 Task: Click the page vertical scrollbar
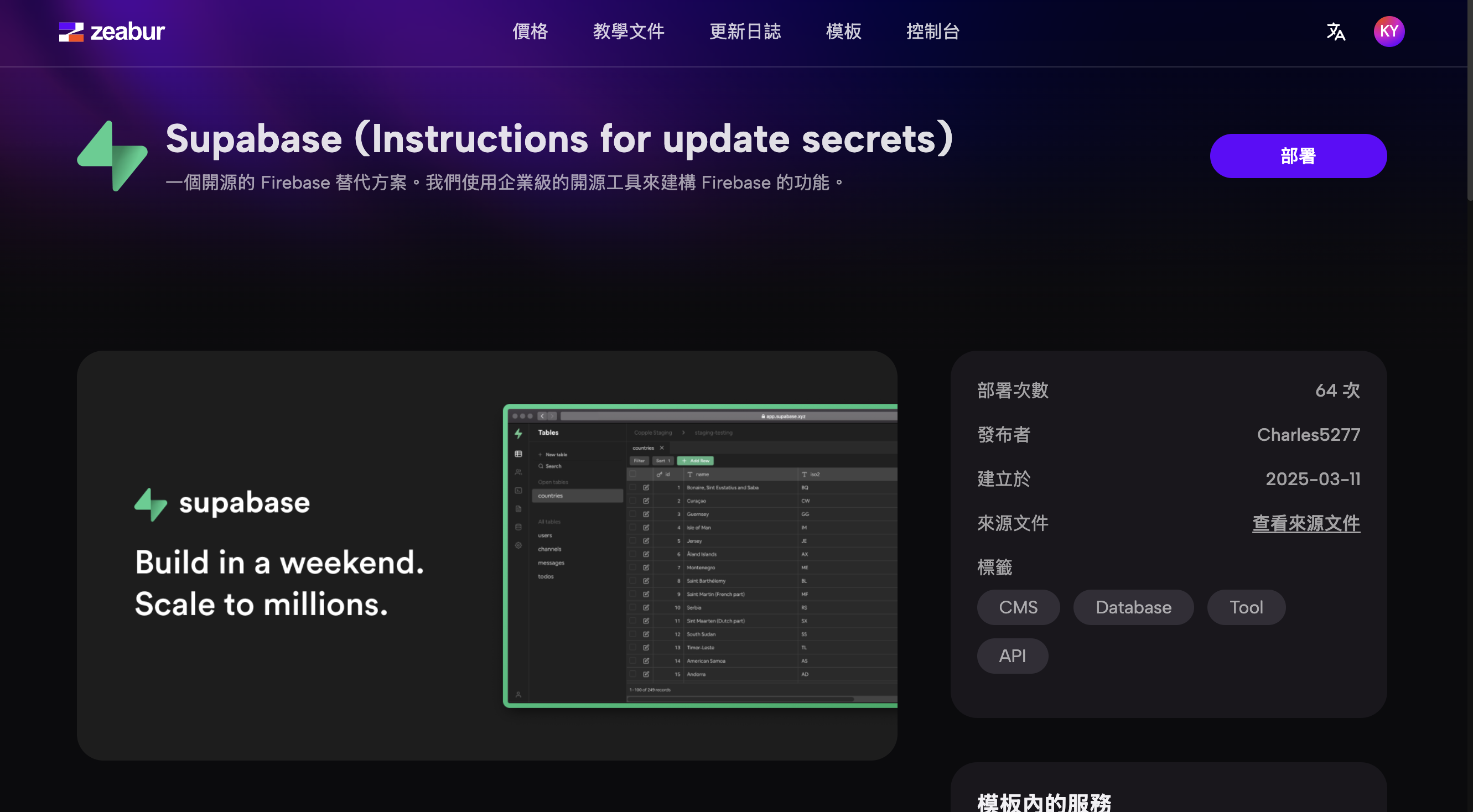pyautogui.click(x=1469, y=100)
